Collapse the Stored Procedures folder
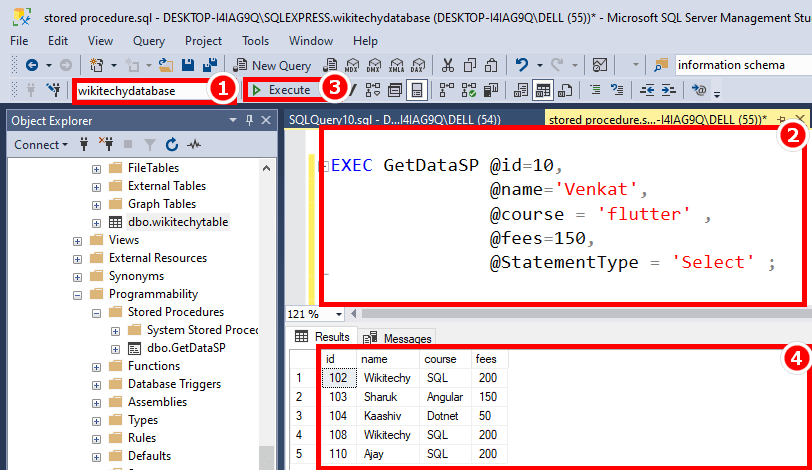Screen dimensions: 812x470 pos(96,313)
